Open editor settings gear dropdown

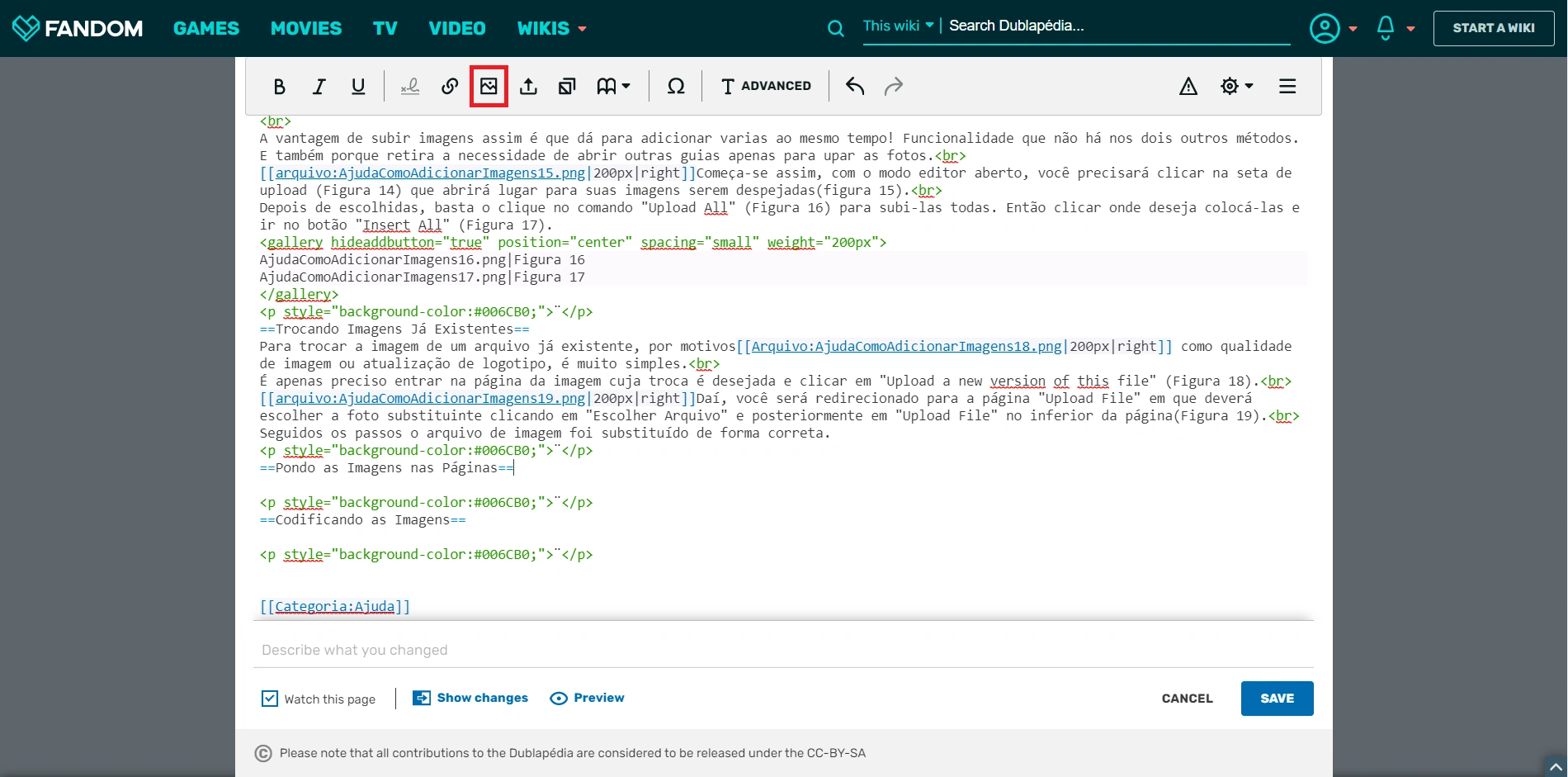tap(1236, 87)
